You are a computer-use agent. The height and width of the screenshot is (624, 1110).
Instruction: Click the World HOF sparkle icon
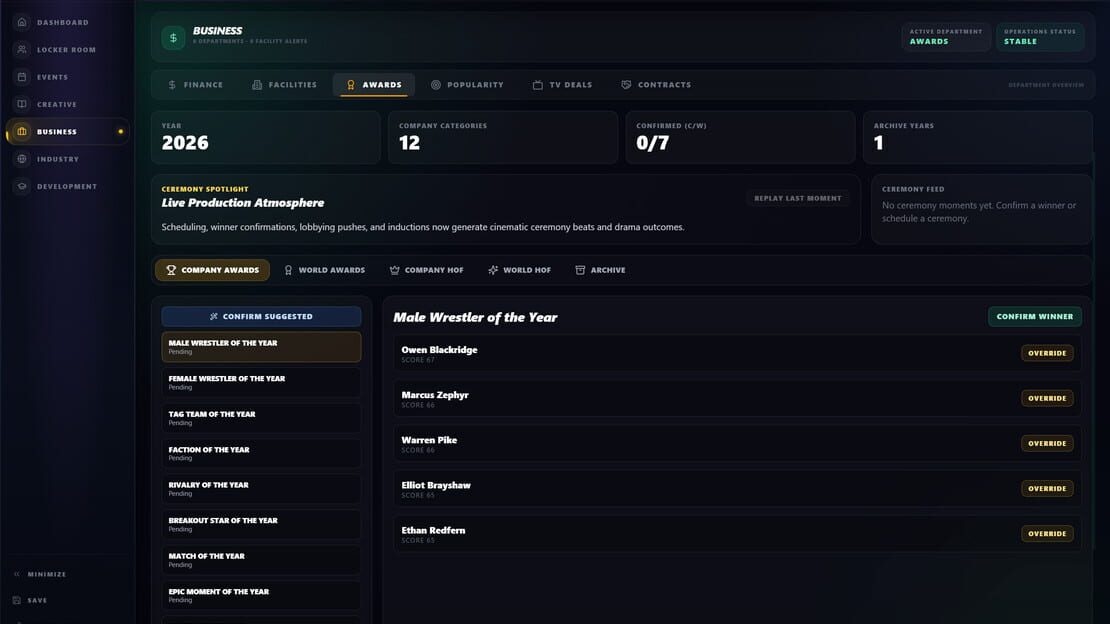coord(493,270)
